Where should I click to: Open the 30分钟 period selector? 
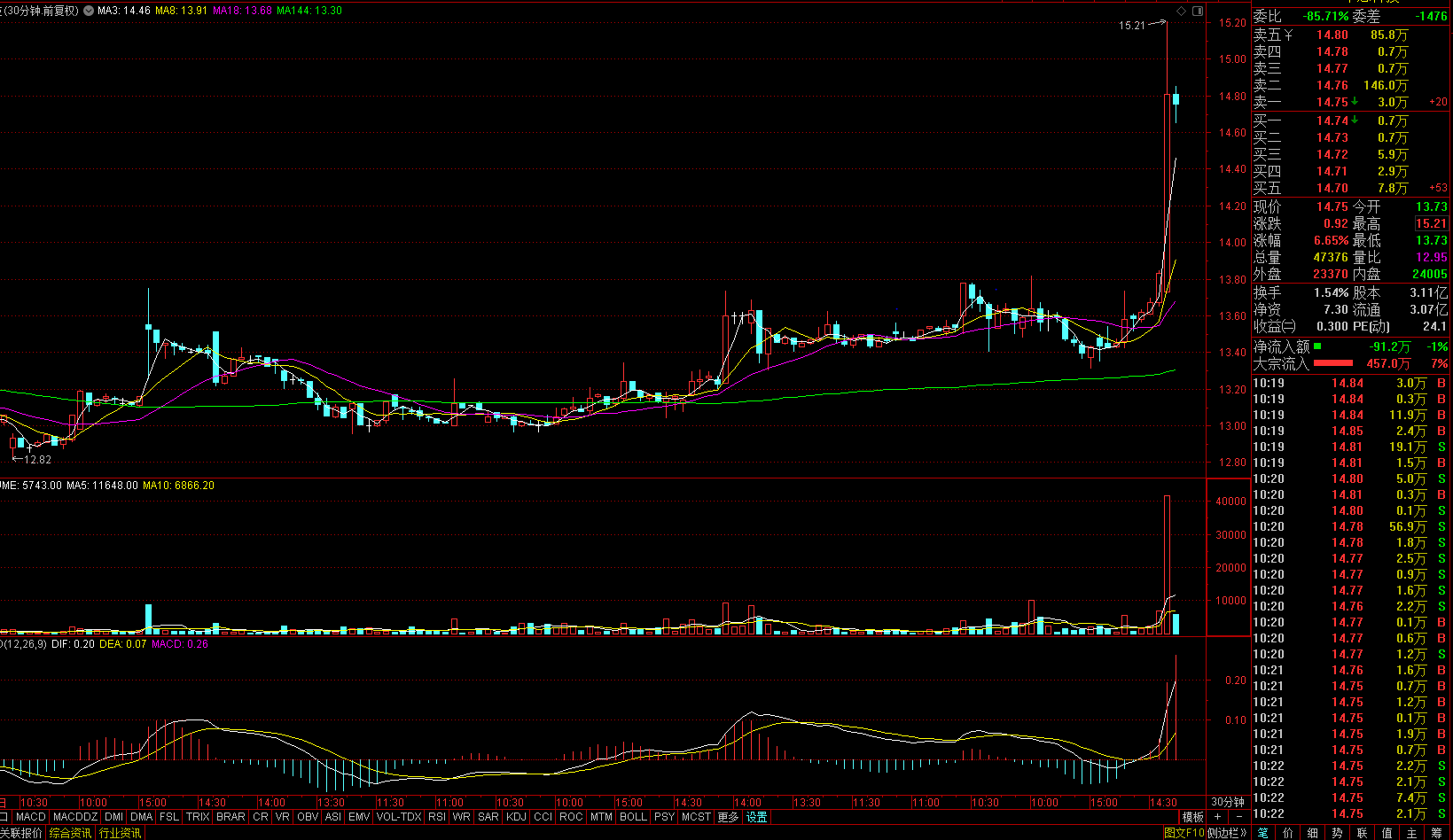[1228, 802]
